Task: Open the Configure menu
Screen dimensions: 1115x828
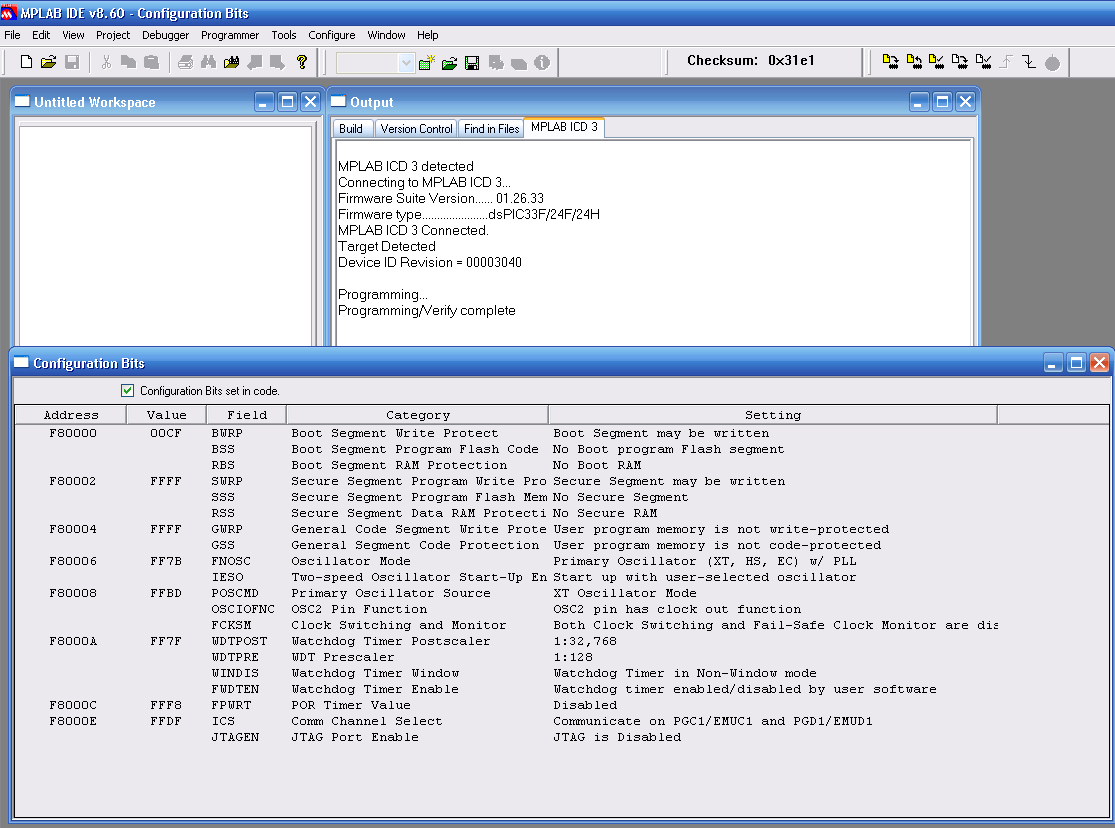Action: [x=331, y=35]
